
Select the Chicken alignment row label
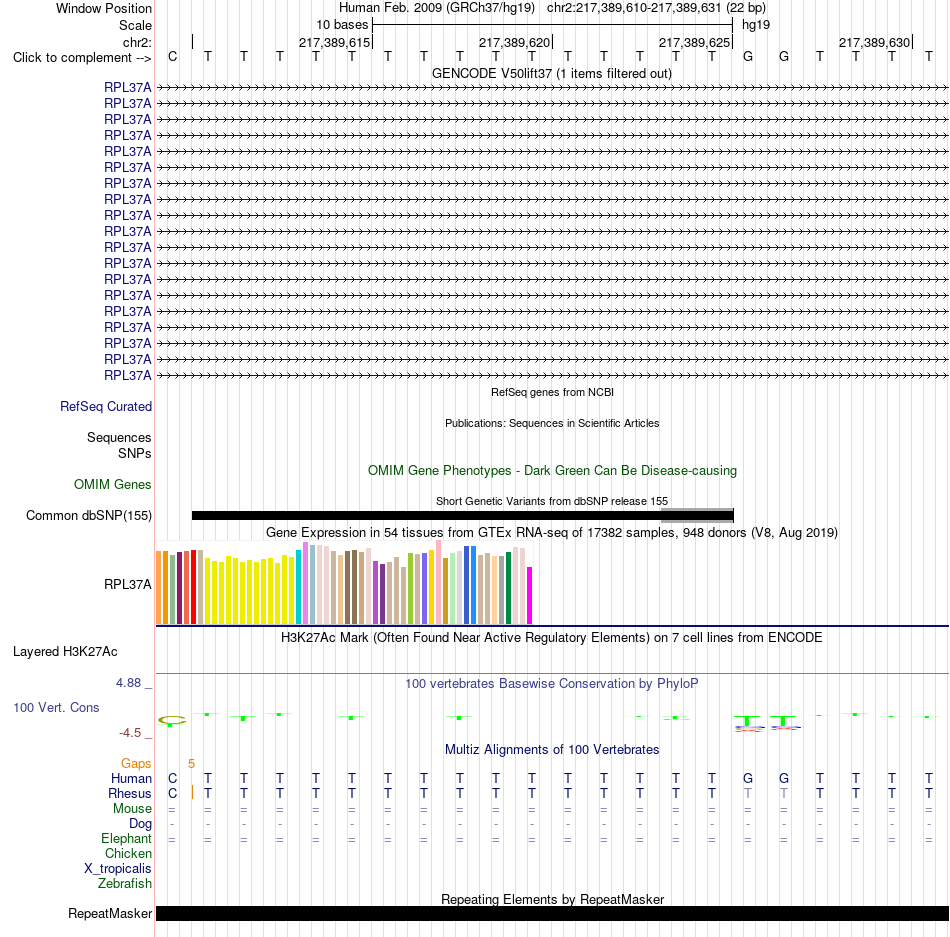click(128, 853)
